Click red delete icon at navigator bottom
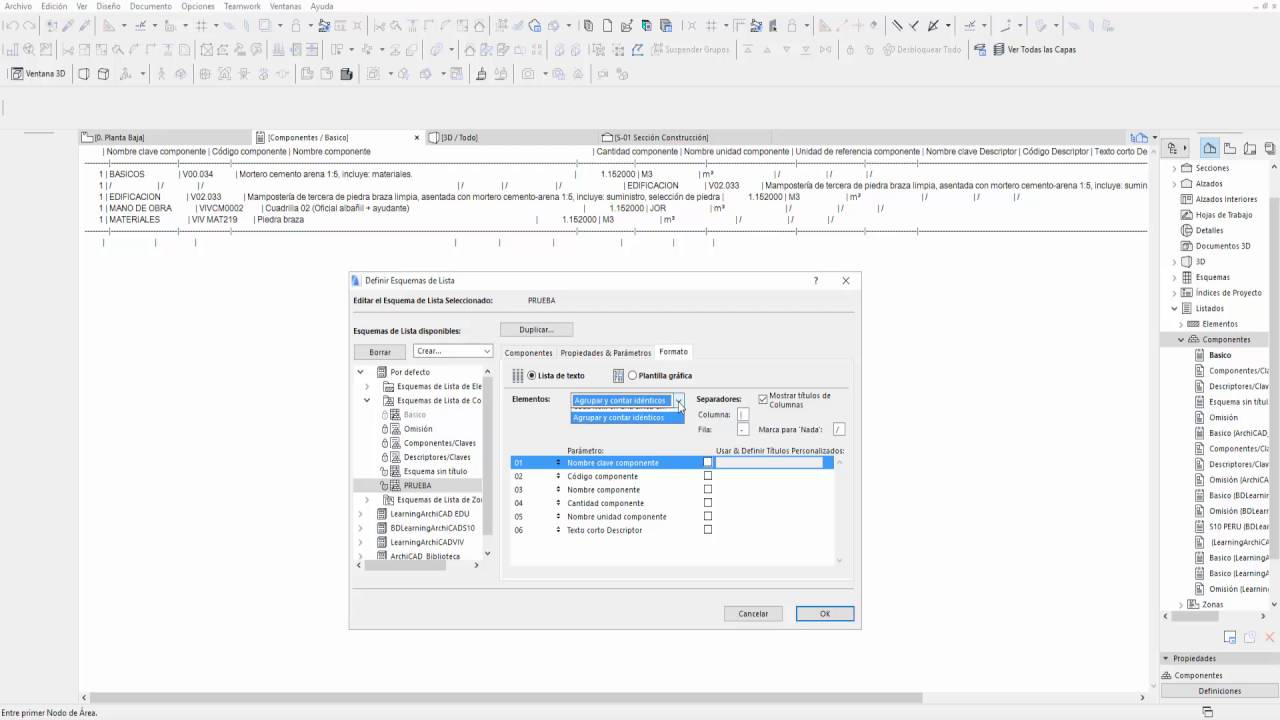The height and width of the screenshot is (720, 1280). click(1269, 637)
